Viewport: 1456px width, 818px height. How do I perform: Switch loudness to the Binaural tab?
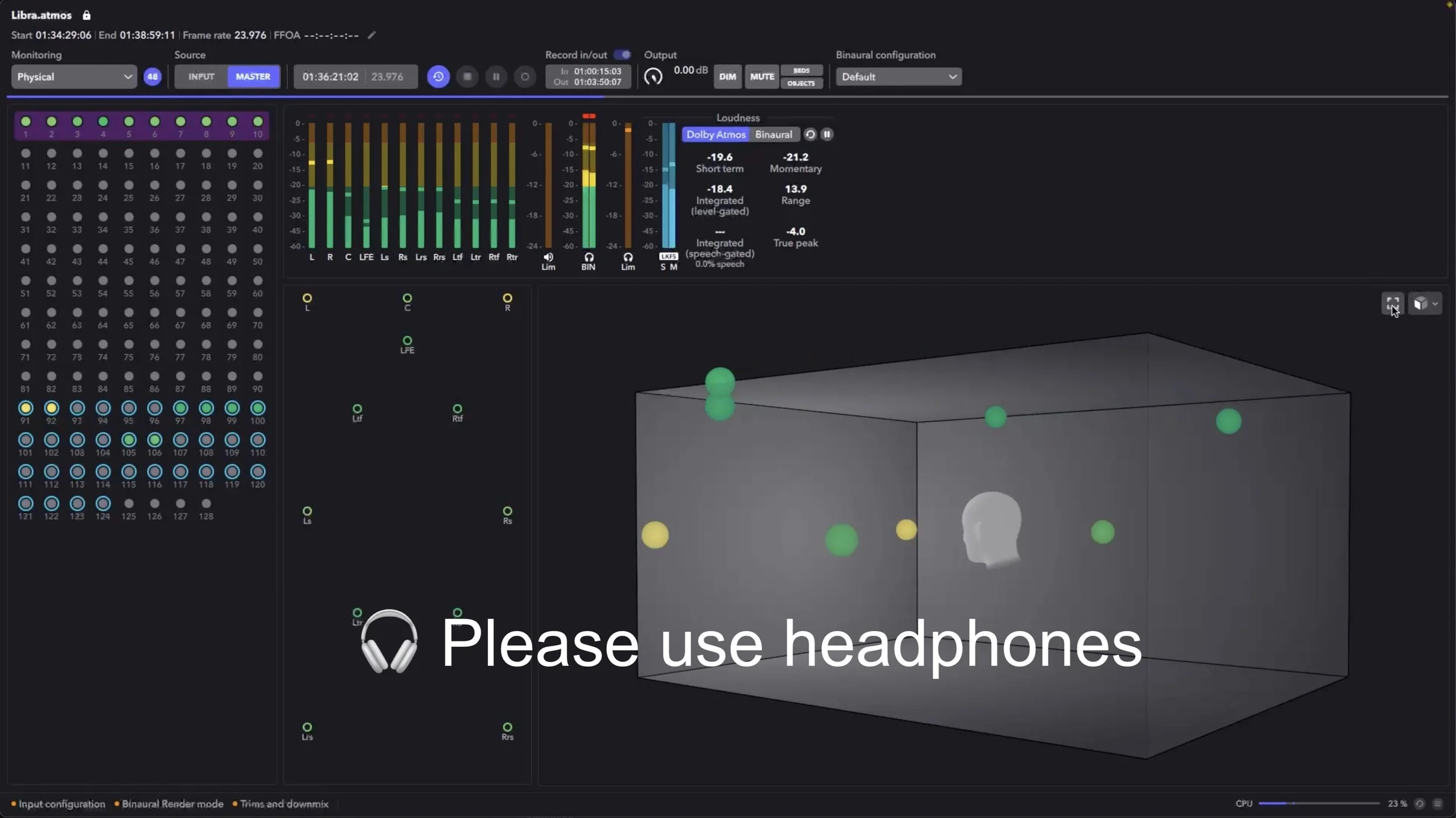point(773,134)
